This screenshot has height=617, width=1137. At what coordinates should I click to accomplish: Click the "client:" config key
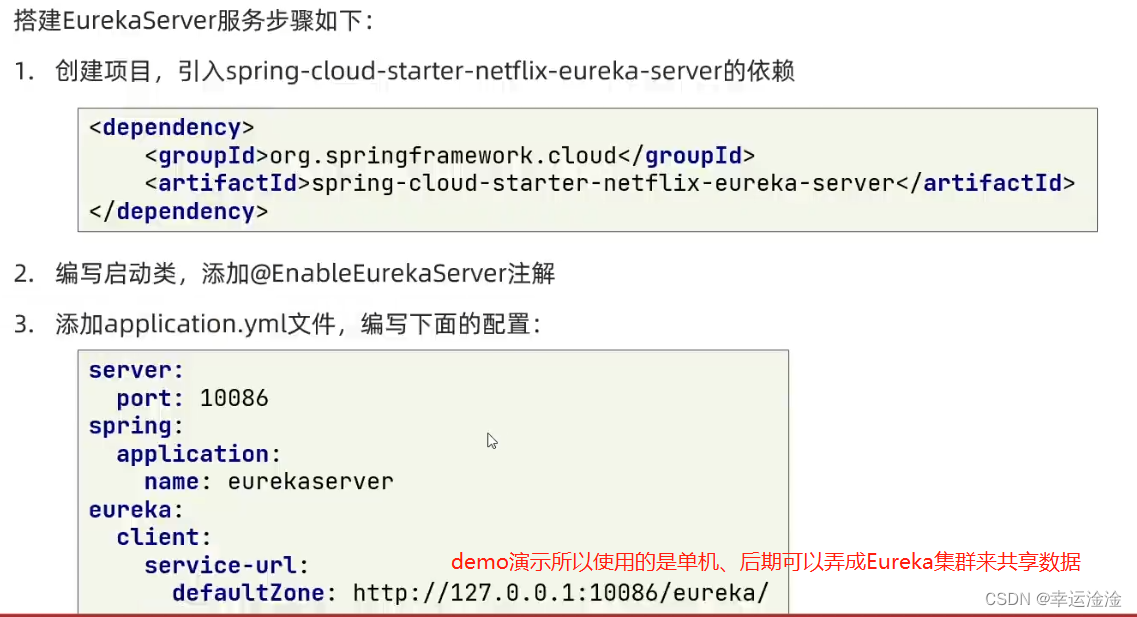(x=164, y=538)
